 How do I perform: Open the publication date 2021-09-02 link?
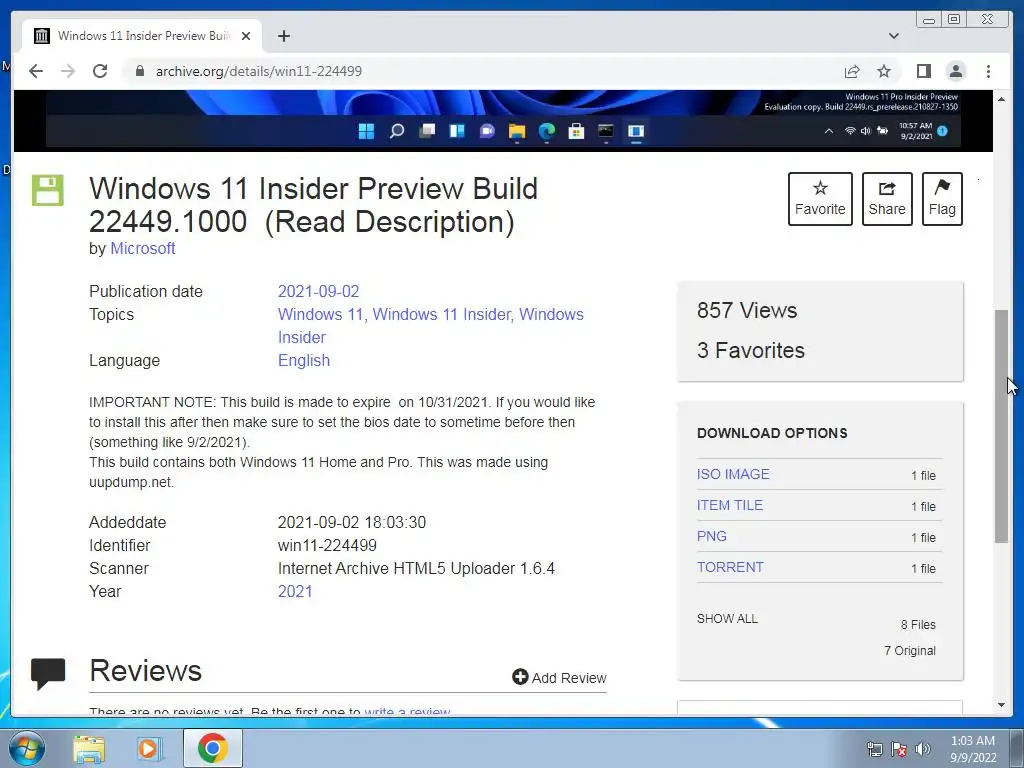(x=319, y=291)
